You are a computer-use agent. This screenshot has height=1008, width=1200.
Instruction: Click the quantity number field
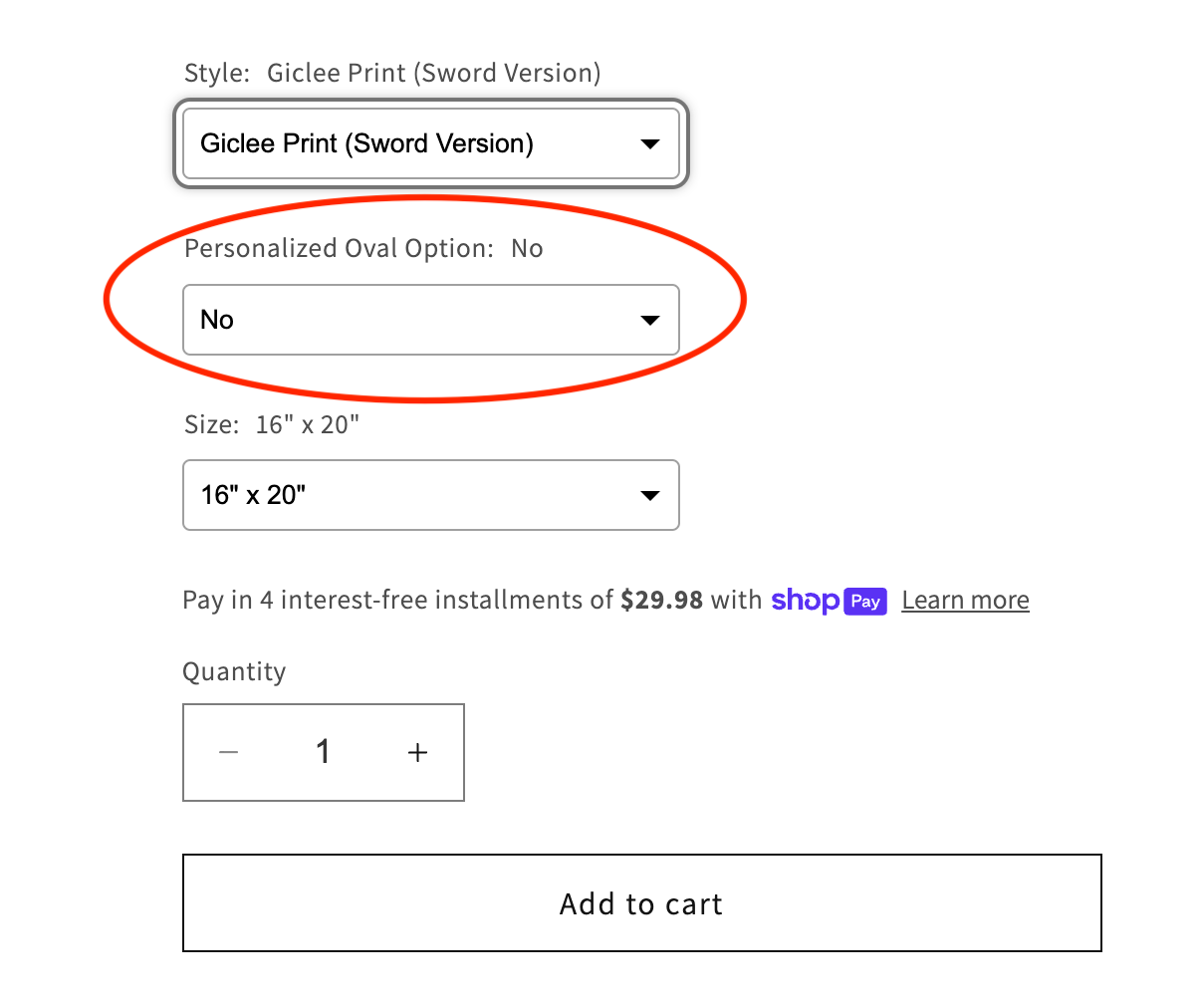(x=323, y=752)
